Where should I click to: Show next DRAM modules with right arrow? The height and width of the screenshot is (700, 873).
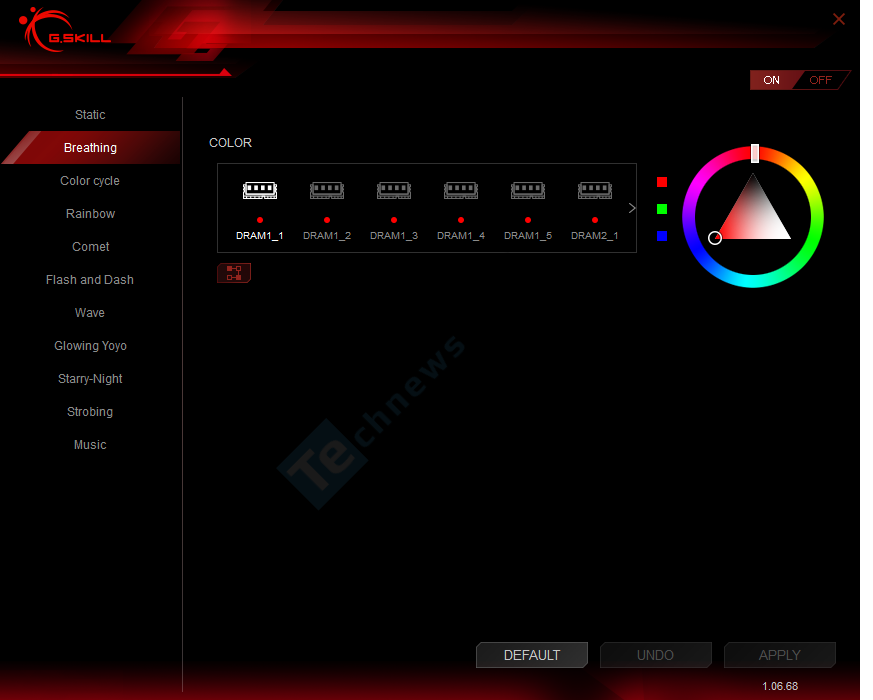tap(631, 208)
